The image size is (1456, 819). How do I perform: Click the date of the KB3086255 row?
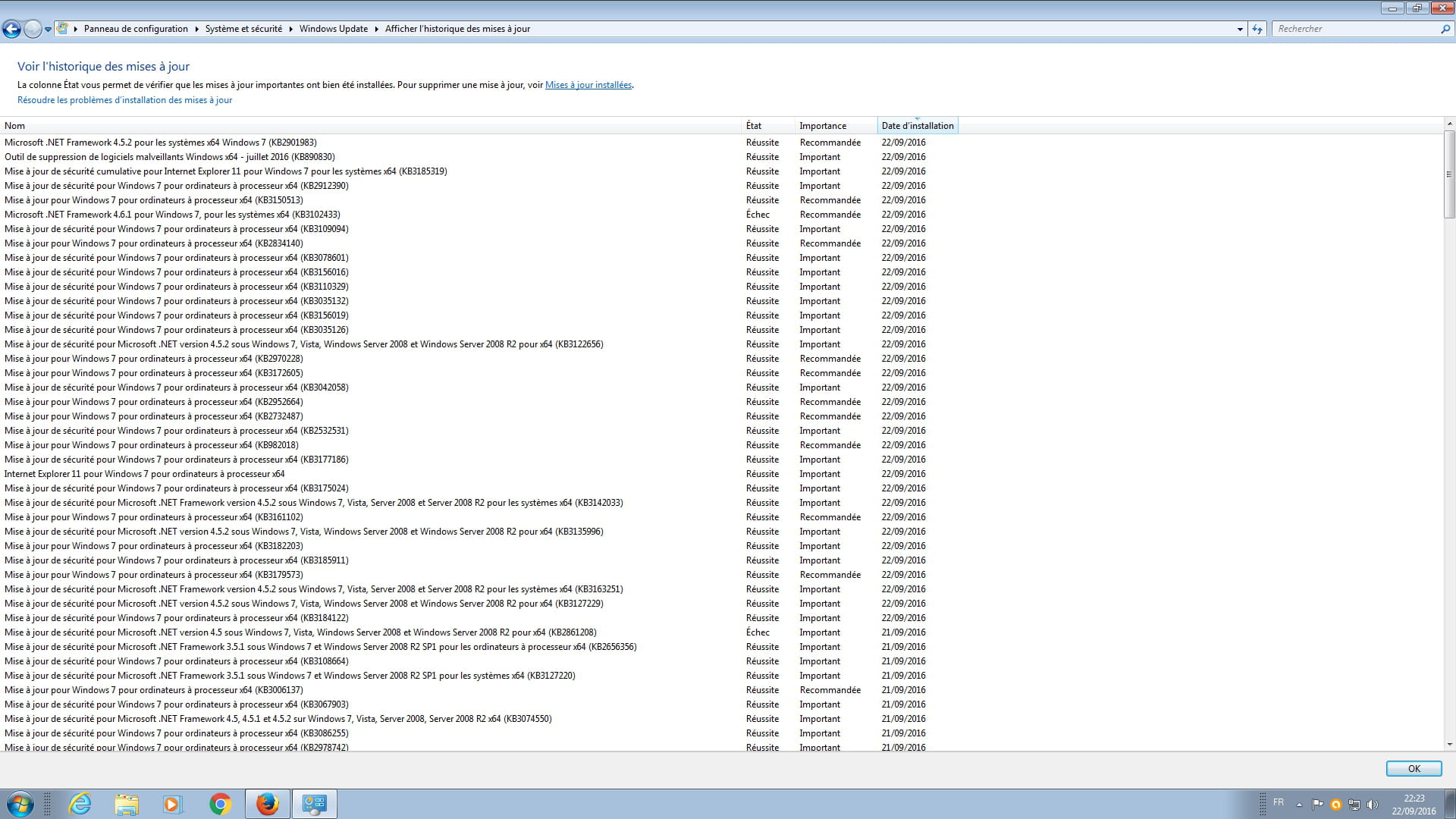[903, 733]
